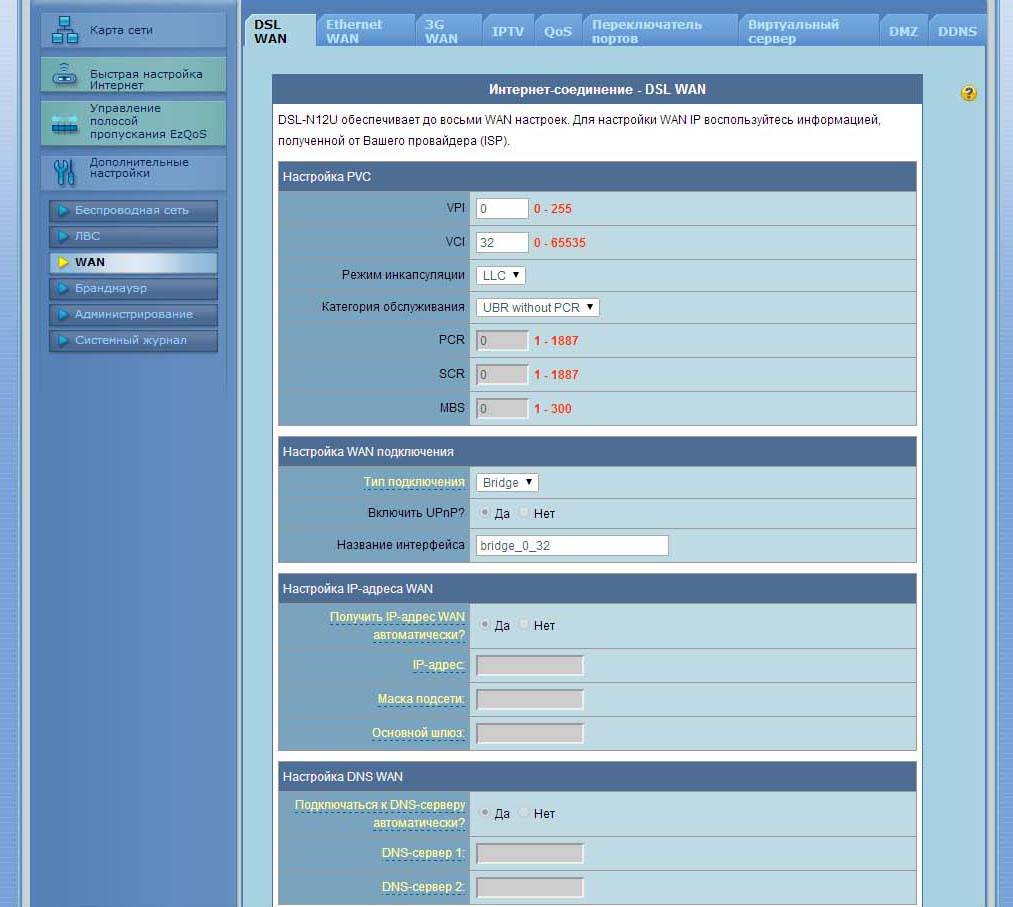Click the additional settings tools icon

pos(65,172)
